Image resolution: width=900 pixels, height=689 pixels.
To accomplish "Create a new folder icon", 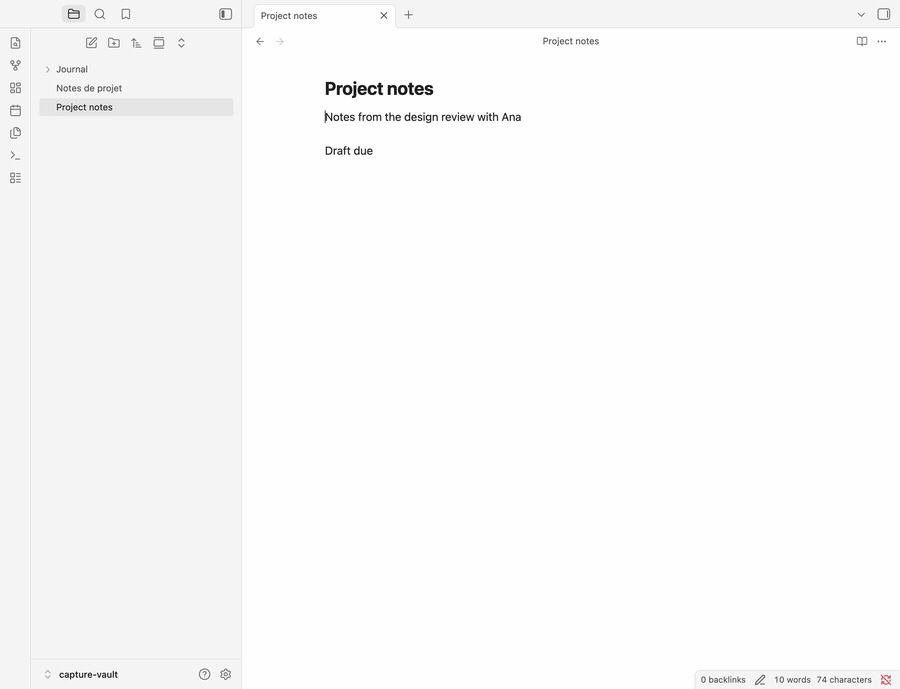I will coord(114,43).
